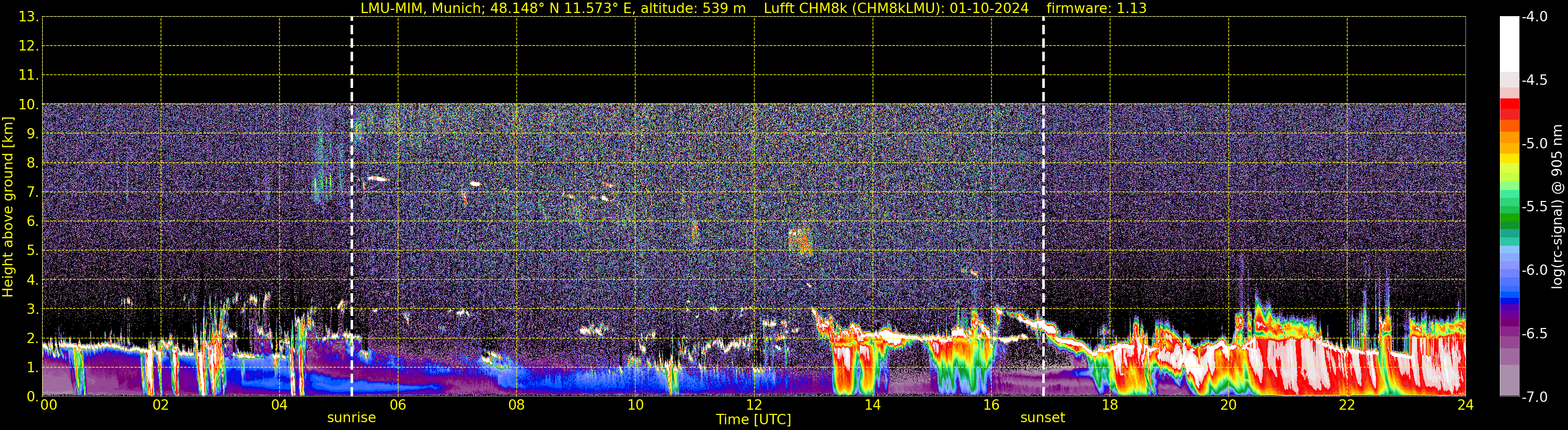The height and width of the screenshot is (430, 1568).
Task: Click the 'sunrise' label below the time axis
Action: [x=351, y=417]
